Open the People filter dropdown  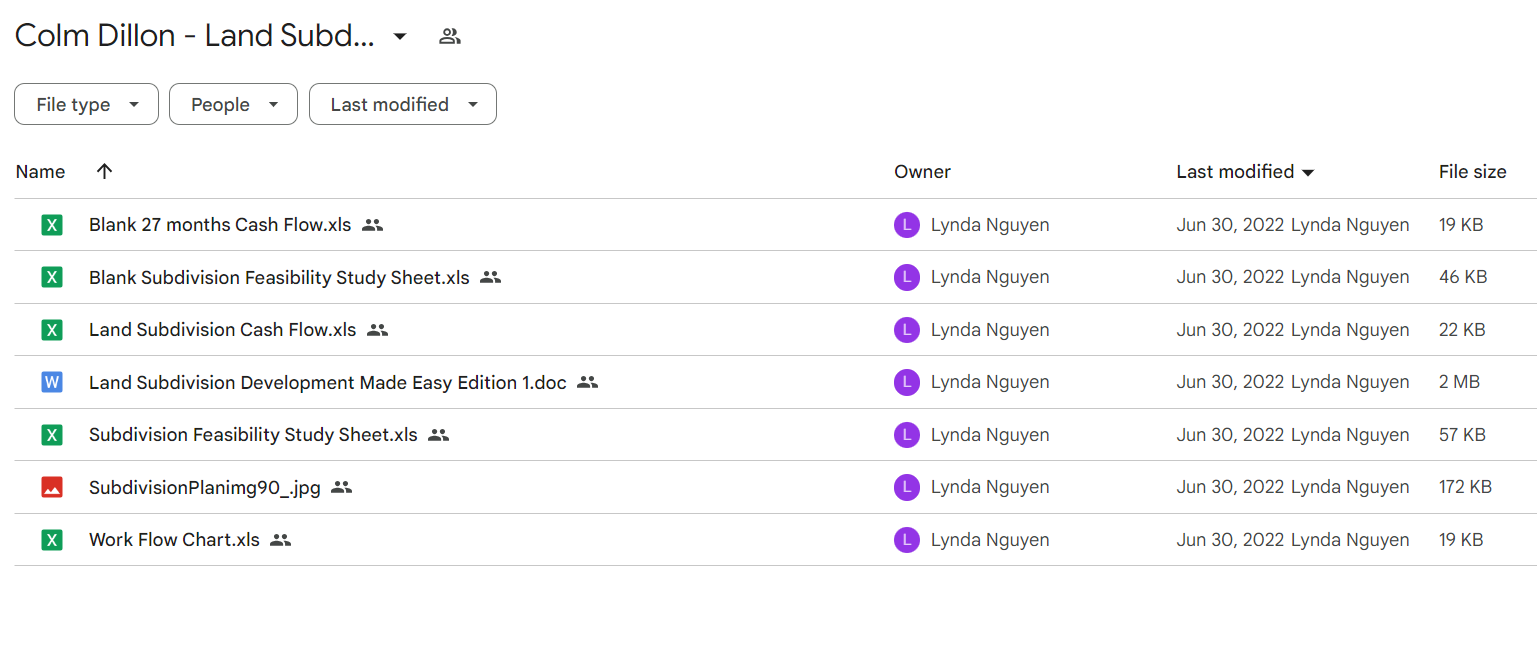(x=233, y=104)
